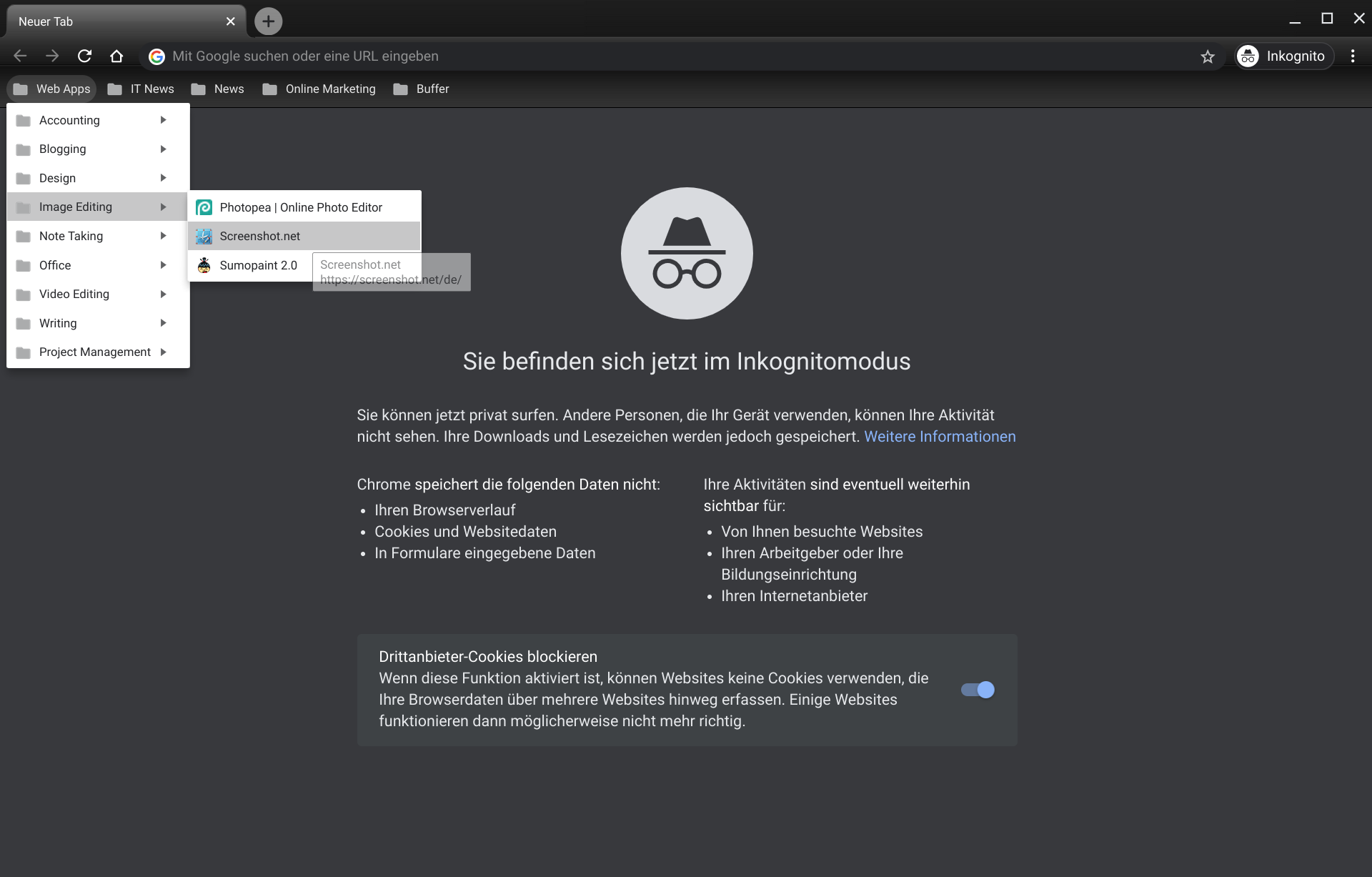Disable the Drittanbieter-Cookies blockieren toggle

tap(978, 690)
